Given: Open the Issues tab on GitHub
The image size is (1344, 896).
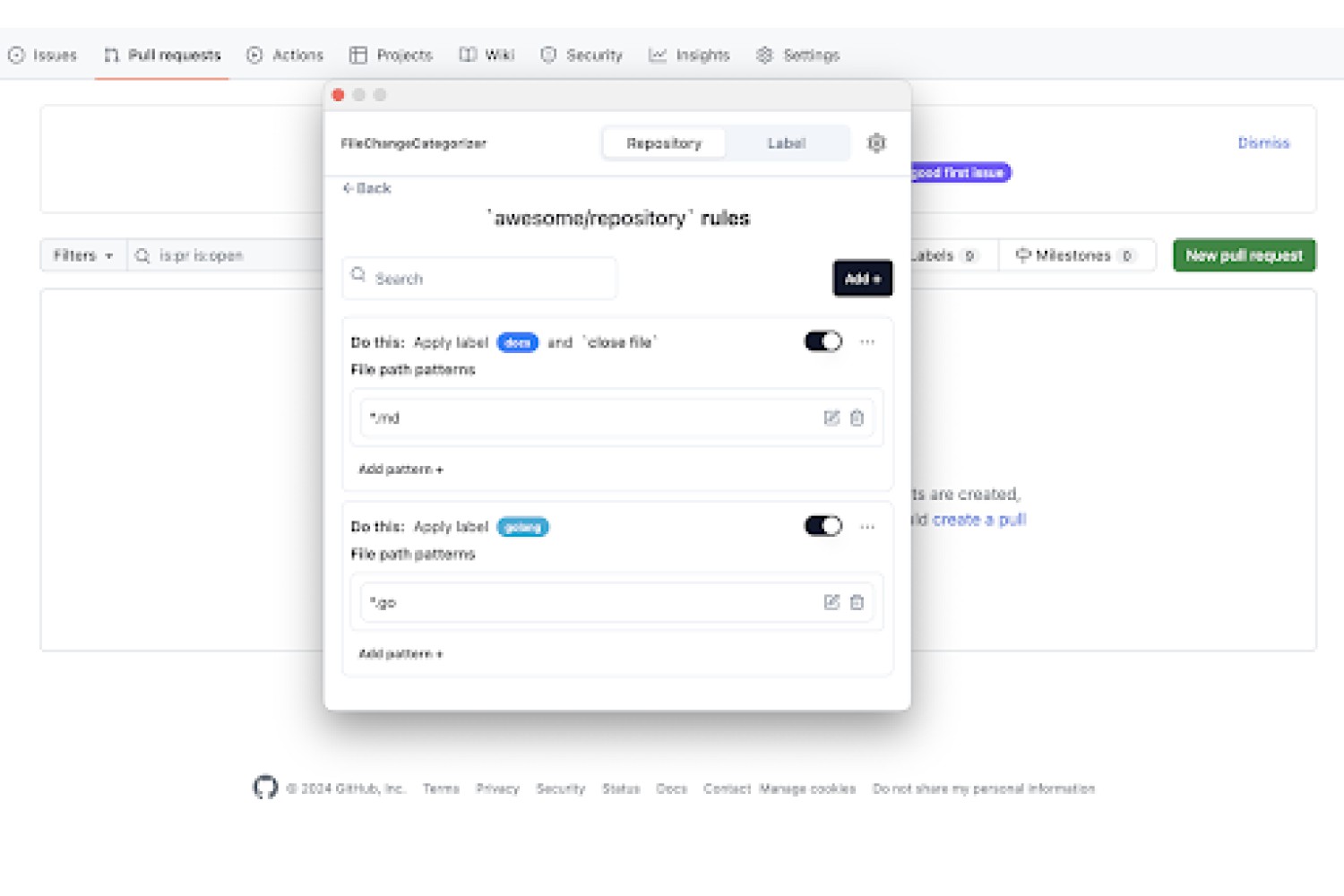Looking at the screenshot, I should coord(43,55).
